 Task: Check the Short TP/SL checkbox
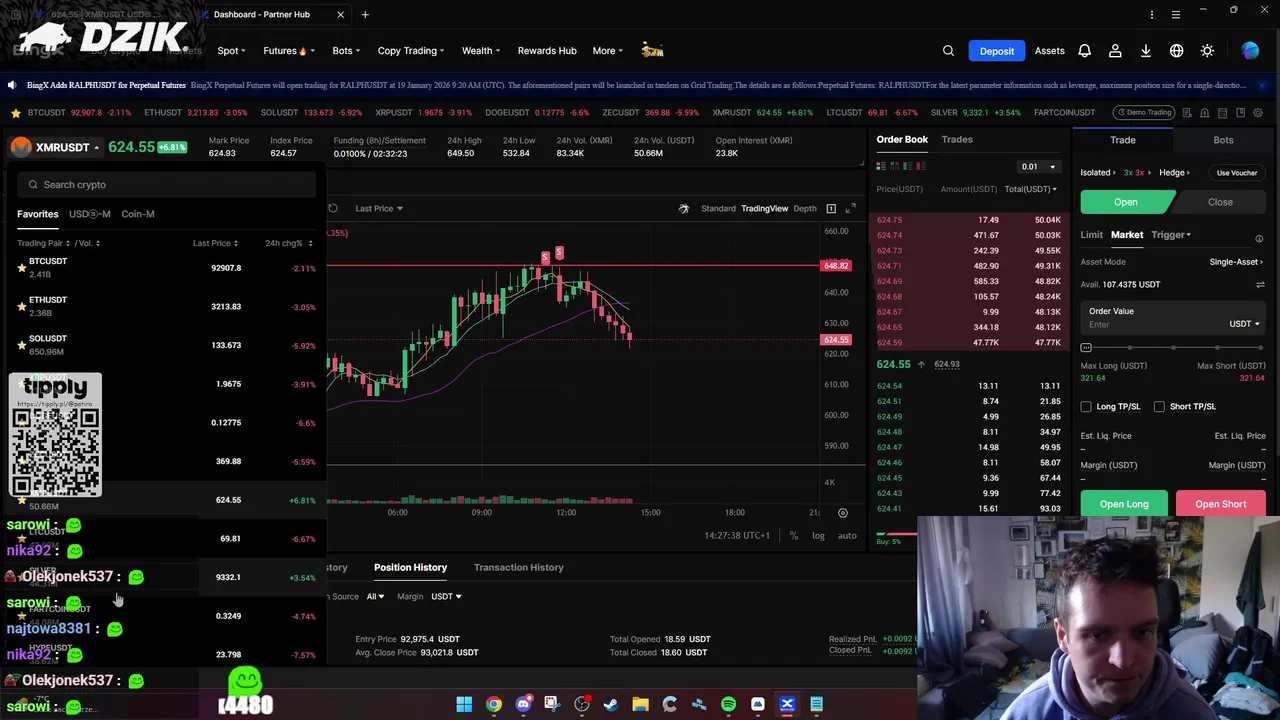(x=1159, y=407)
